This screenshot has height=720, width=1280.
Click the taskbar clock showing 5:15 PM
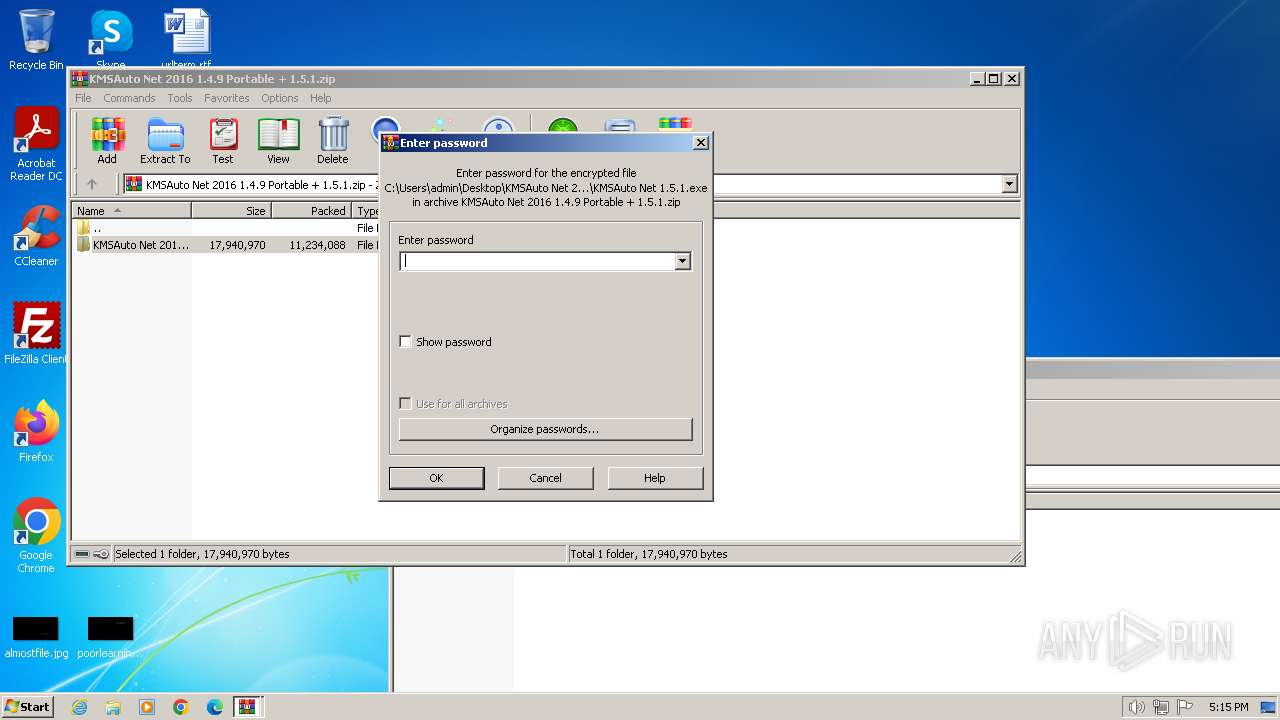click(x=1228, y=707)
